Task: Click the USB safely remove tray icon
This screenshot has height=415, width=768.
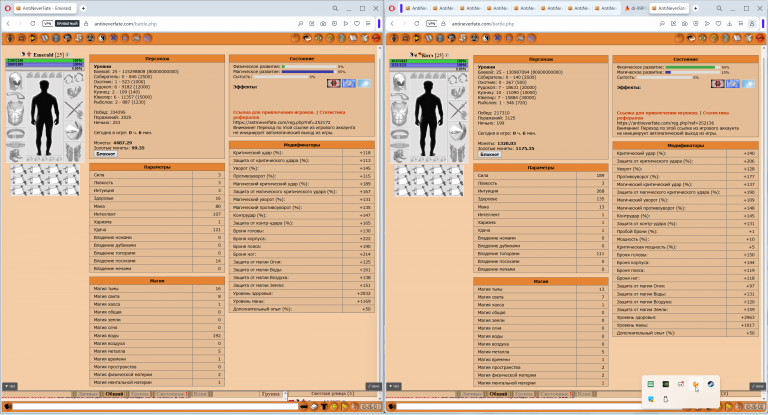Action: (x=666, y=399)
